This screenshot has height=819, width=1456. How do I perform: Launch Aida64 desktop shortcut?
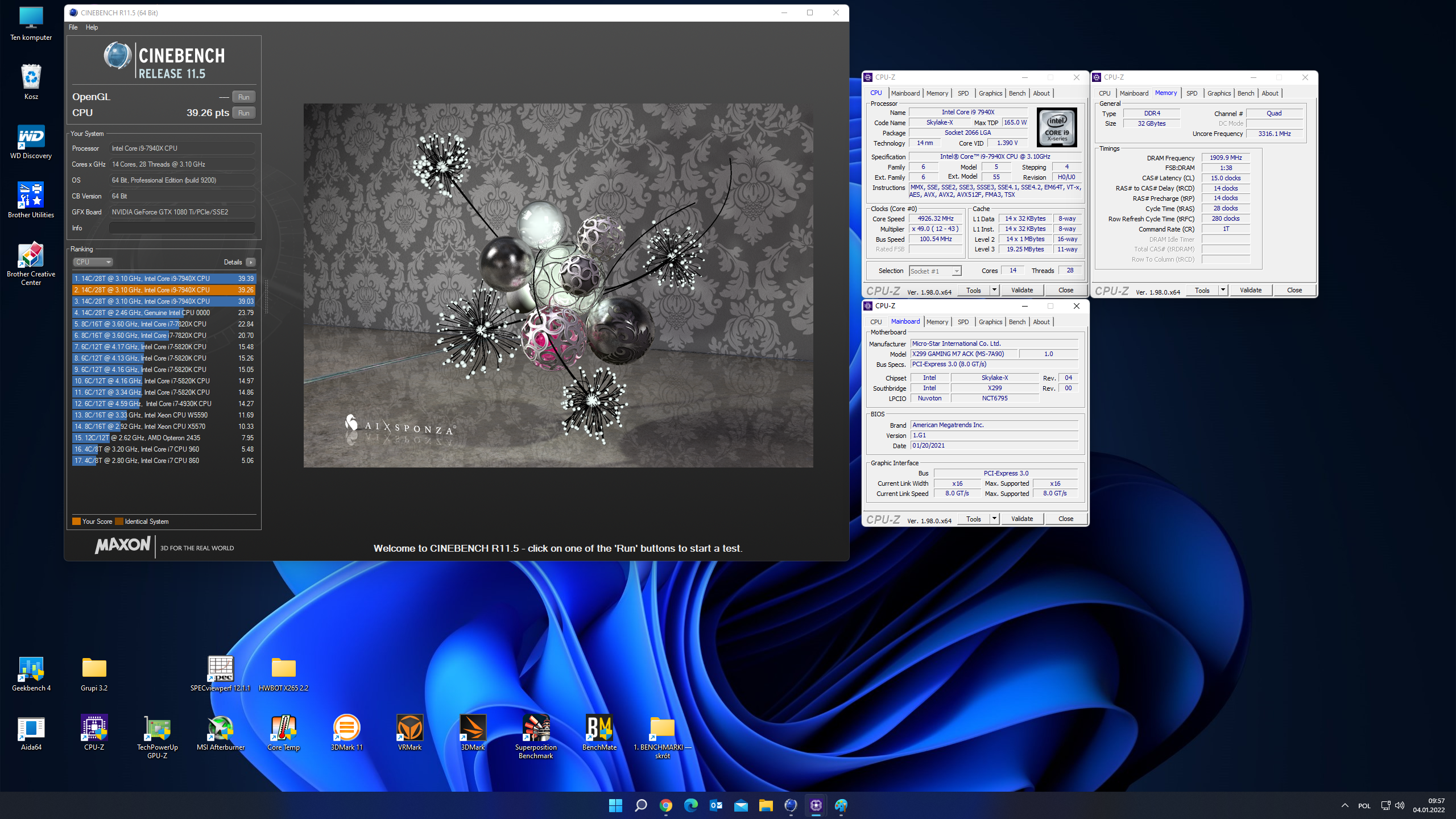pos(31,734)
